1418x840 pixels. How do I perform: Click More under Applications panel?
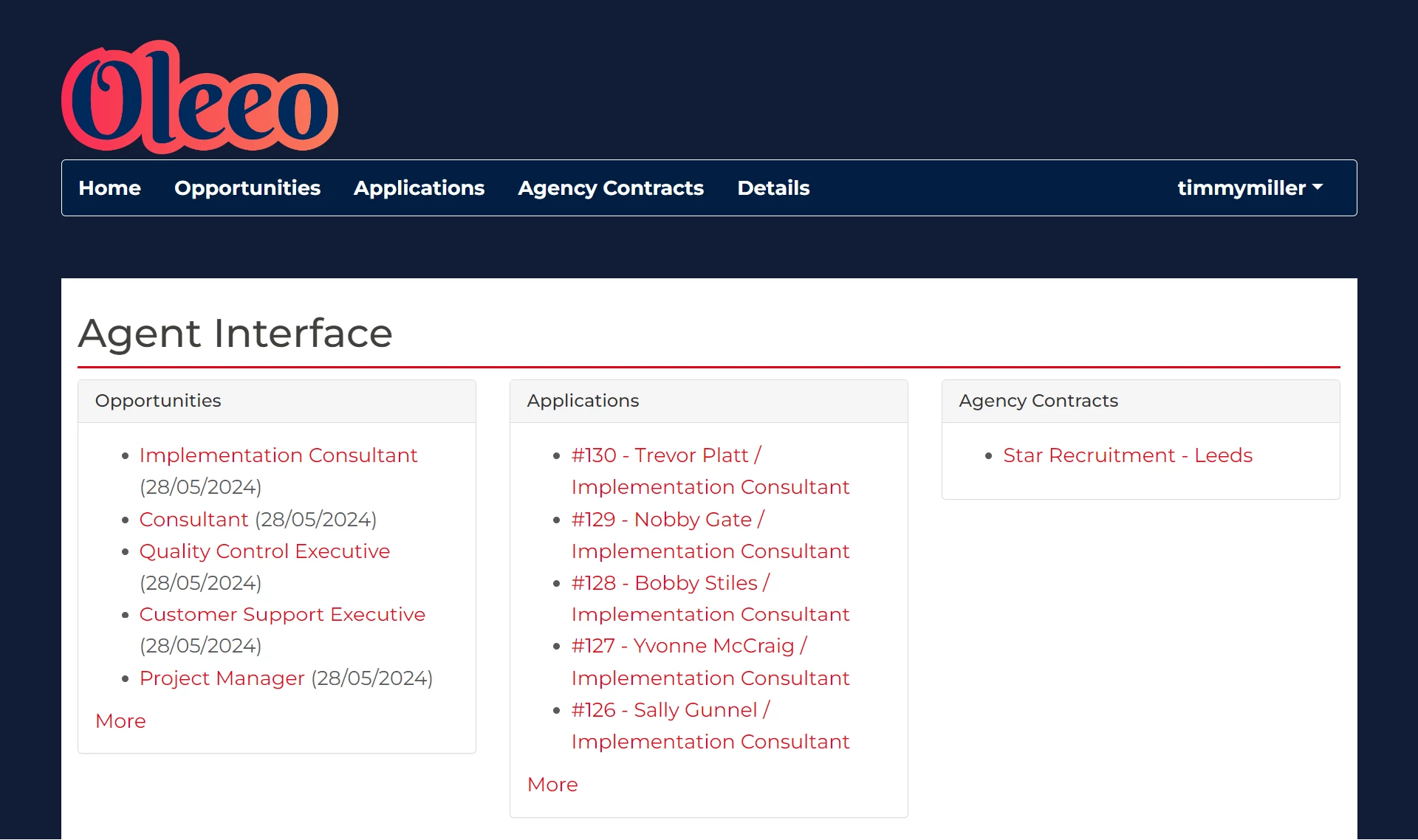(552, 785)
